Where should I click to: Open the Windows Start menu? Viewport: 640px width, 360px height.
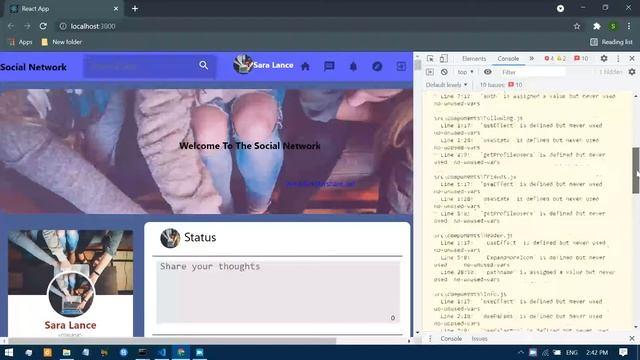9,352
